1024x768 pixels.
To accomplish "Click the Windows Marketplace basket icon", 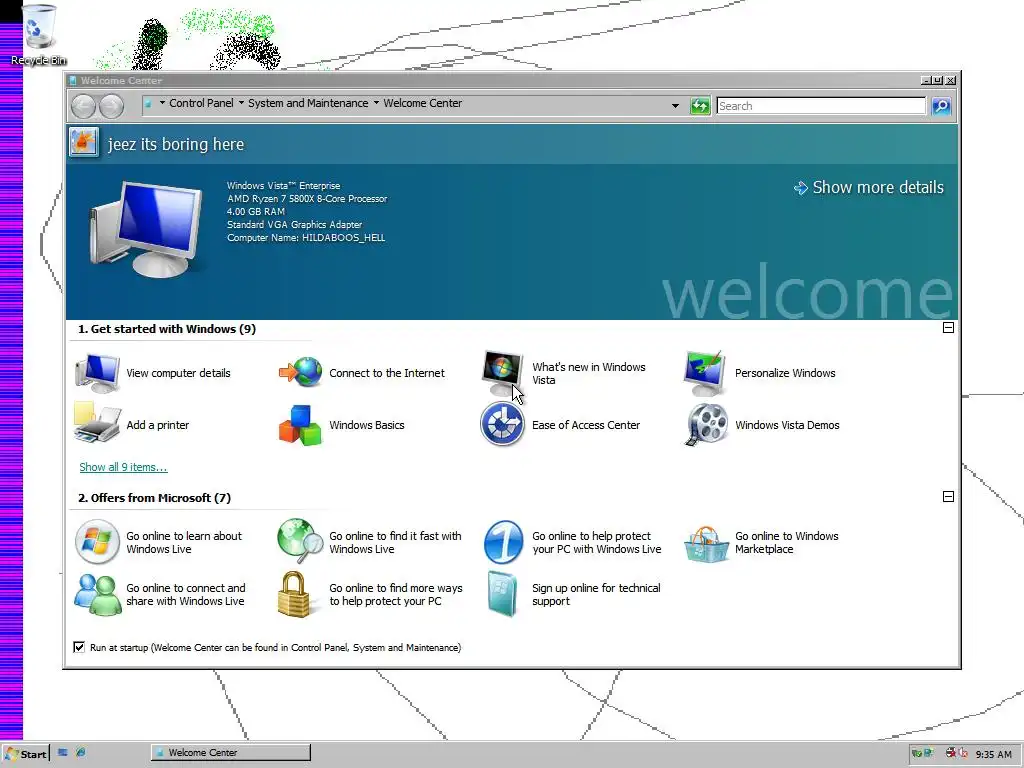I will 707,544.
